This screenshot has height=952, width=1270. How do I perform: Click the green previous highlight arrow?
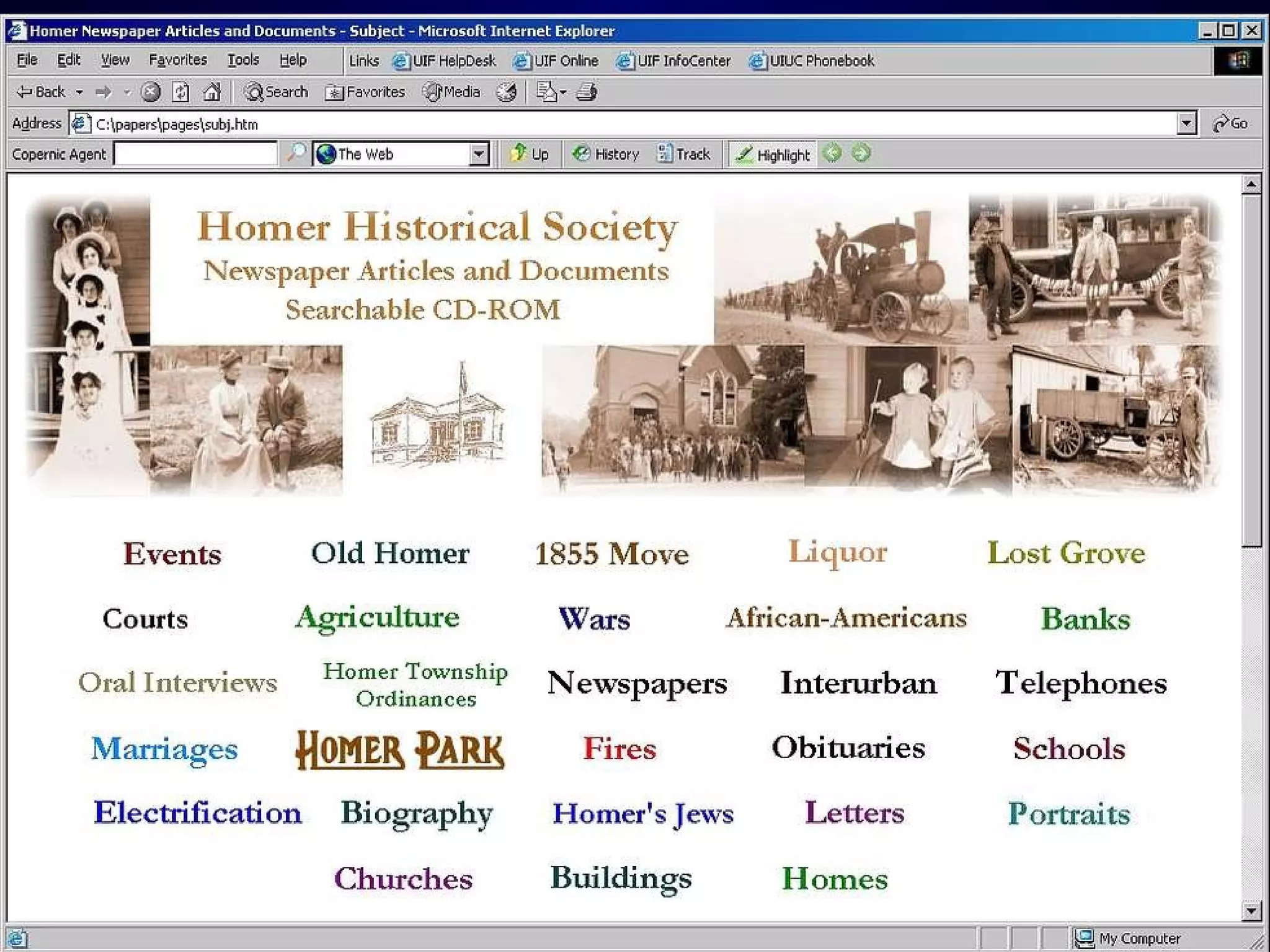coord(832,153)
